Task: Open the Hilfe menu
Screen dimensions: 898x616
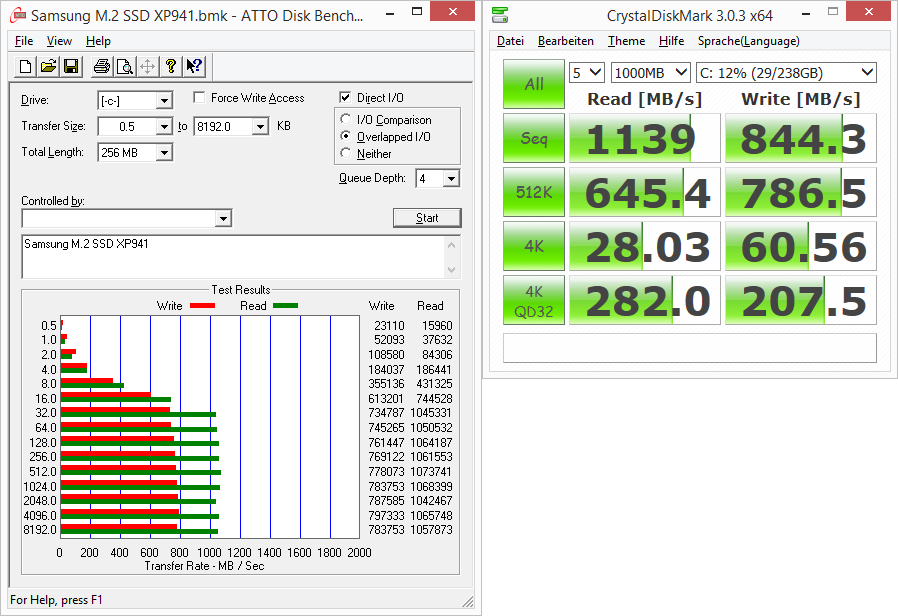Action: point(671,41)
